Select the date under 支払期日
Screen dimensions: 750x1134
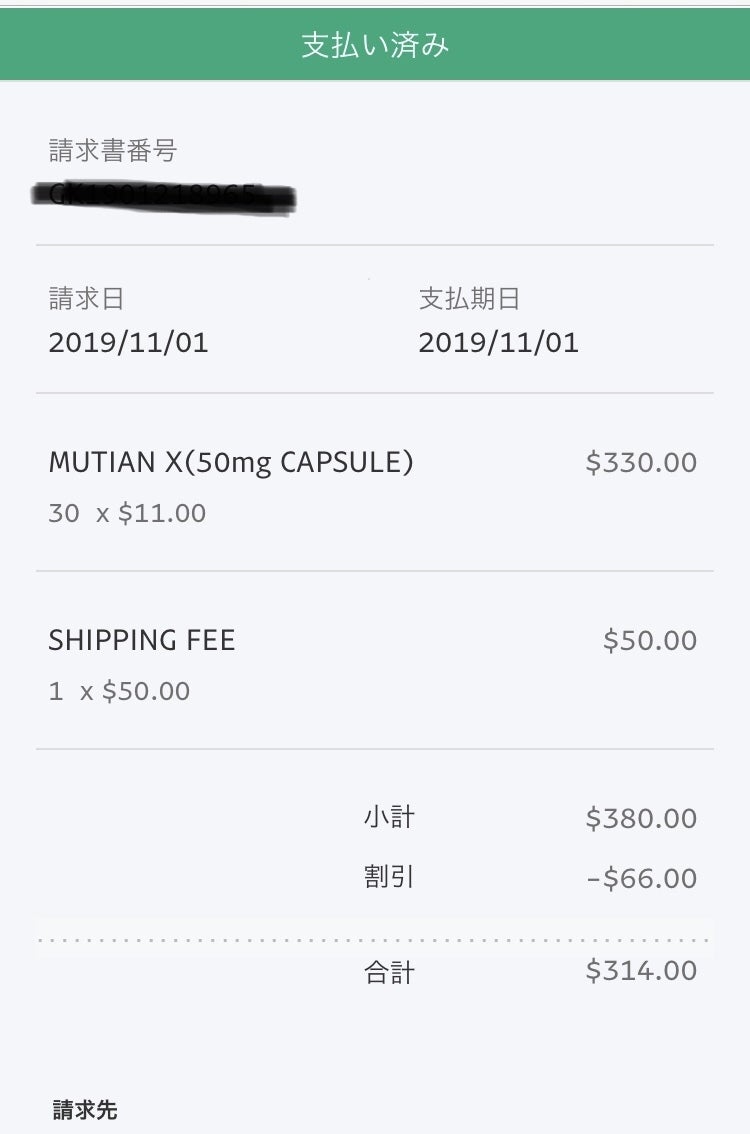498,343
